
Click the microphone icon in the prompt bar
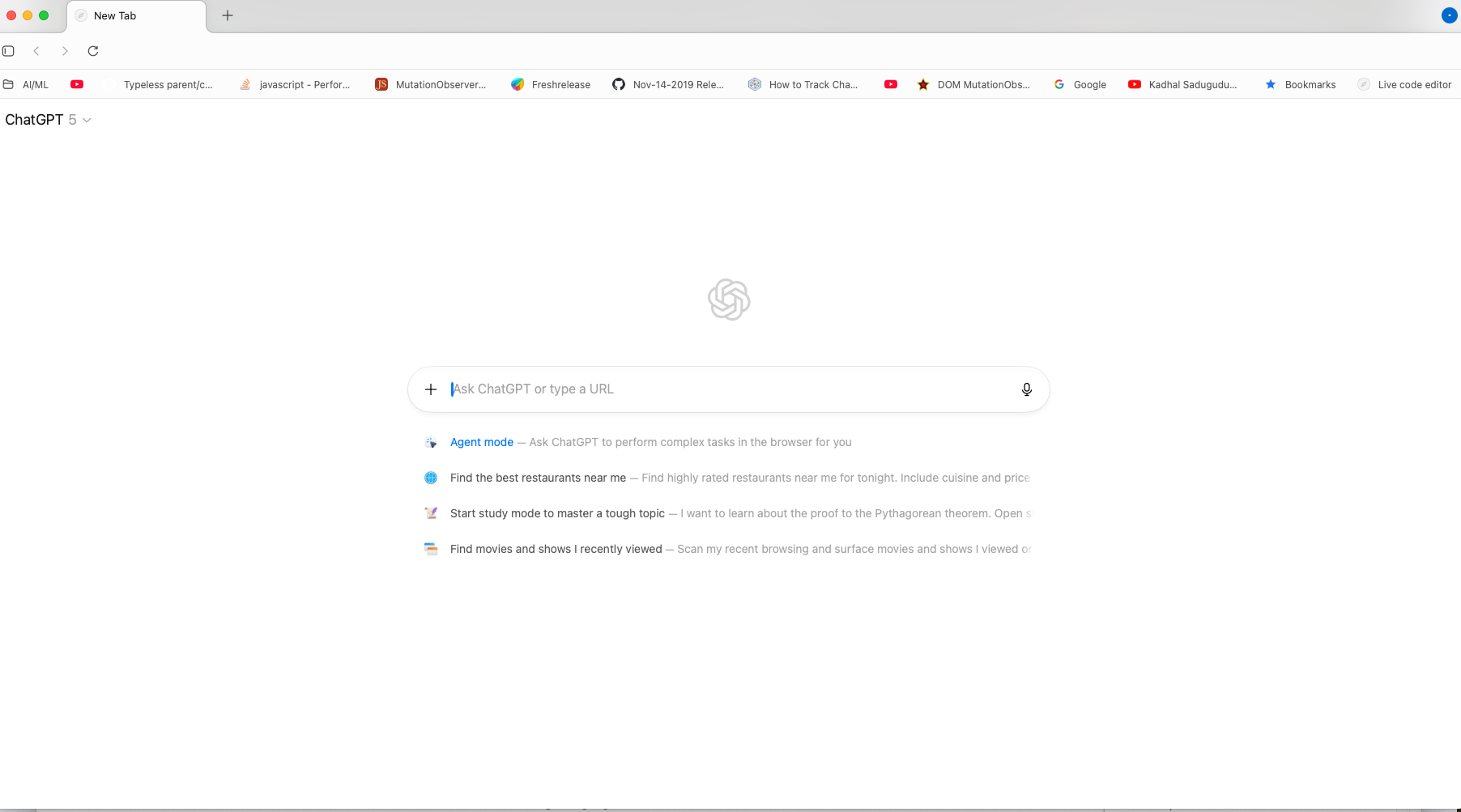[x=1026, y=389]
